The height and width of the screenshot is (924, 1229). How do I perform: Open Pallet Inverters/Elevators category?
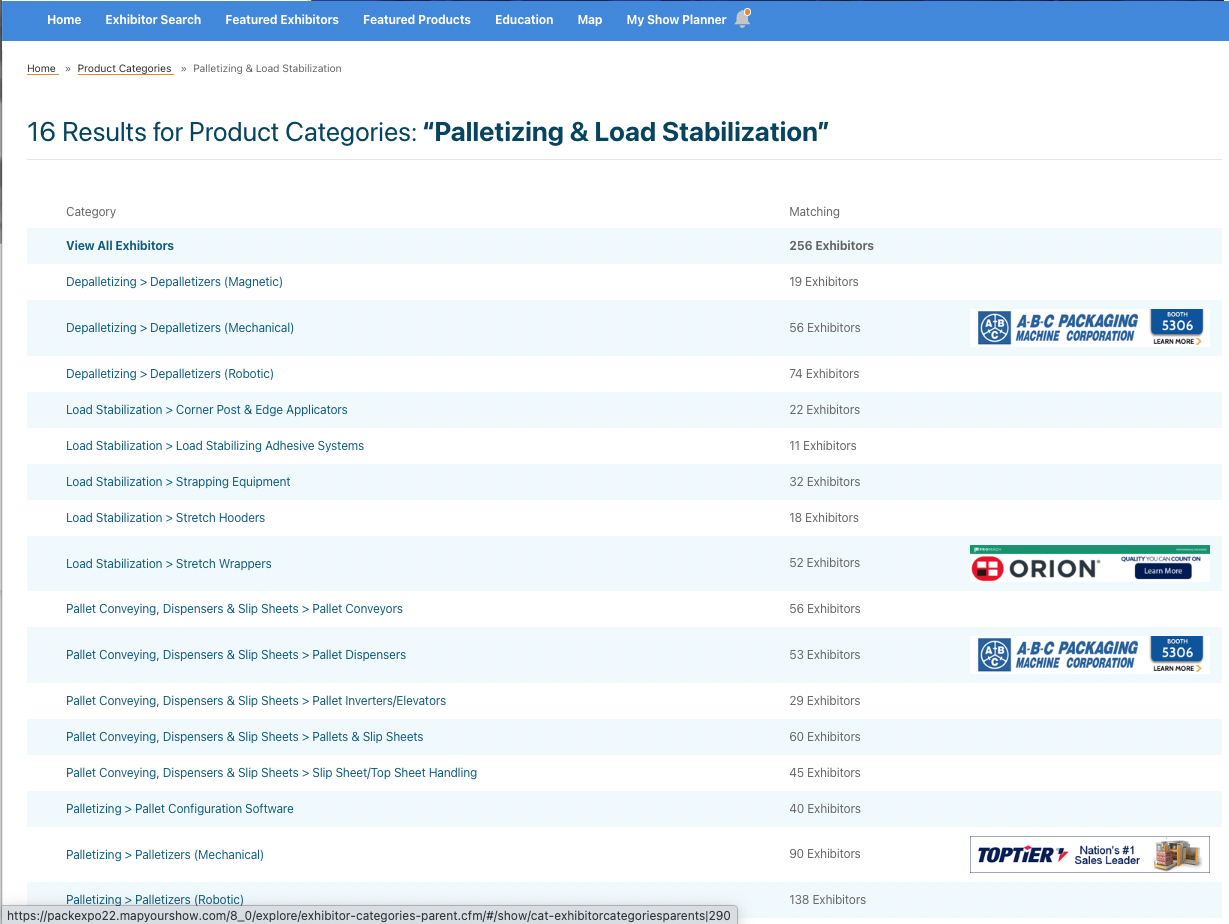[256, 700]
